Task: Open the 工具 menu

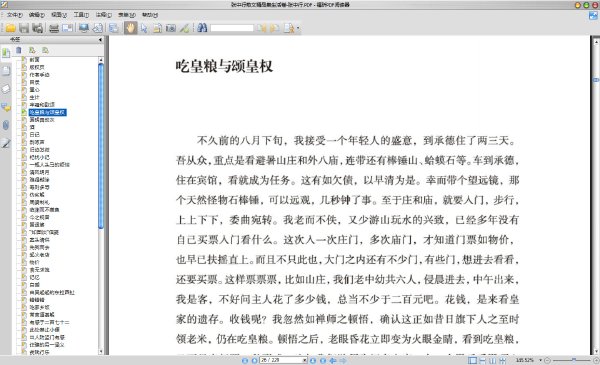Action: 81,15
